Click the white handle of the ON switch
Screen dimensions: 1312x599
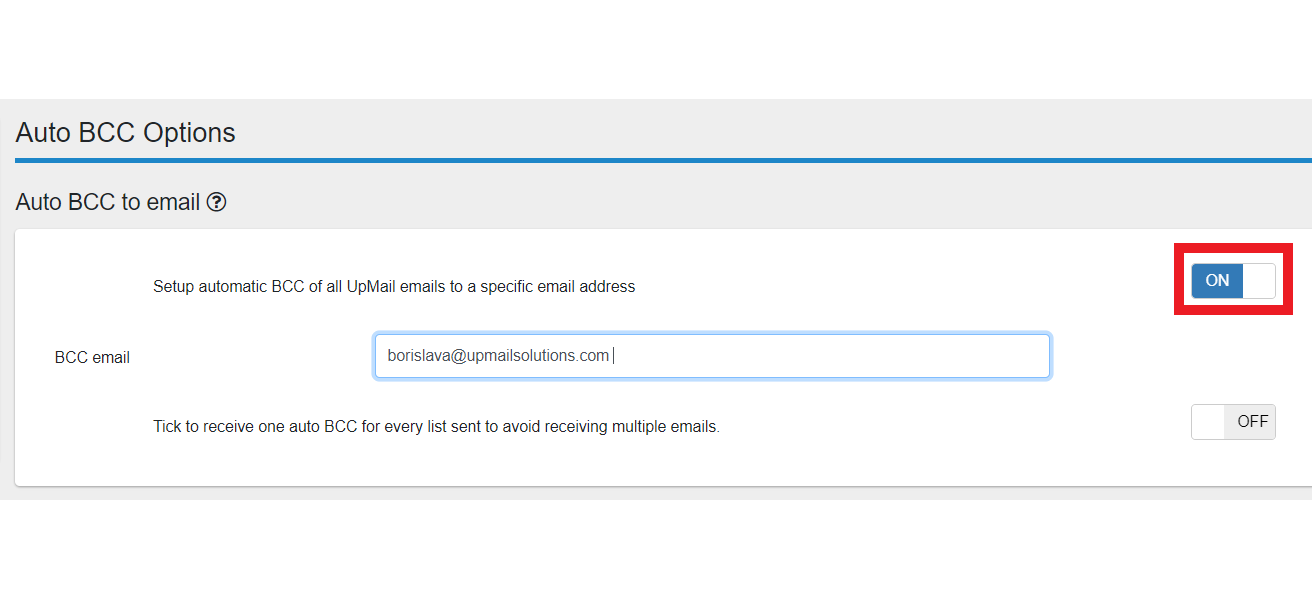[x=1259, y=281]
